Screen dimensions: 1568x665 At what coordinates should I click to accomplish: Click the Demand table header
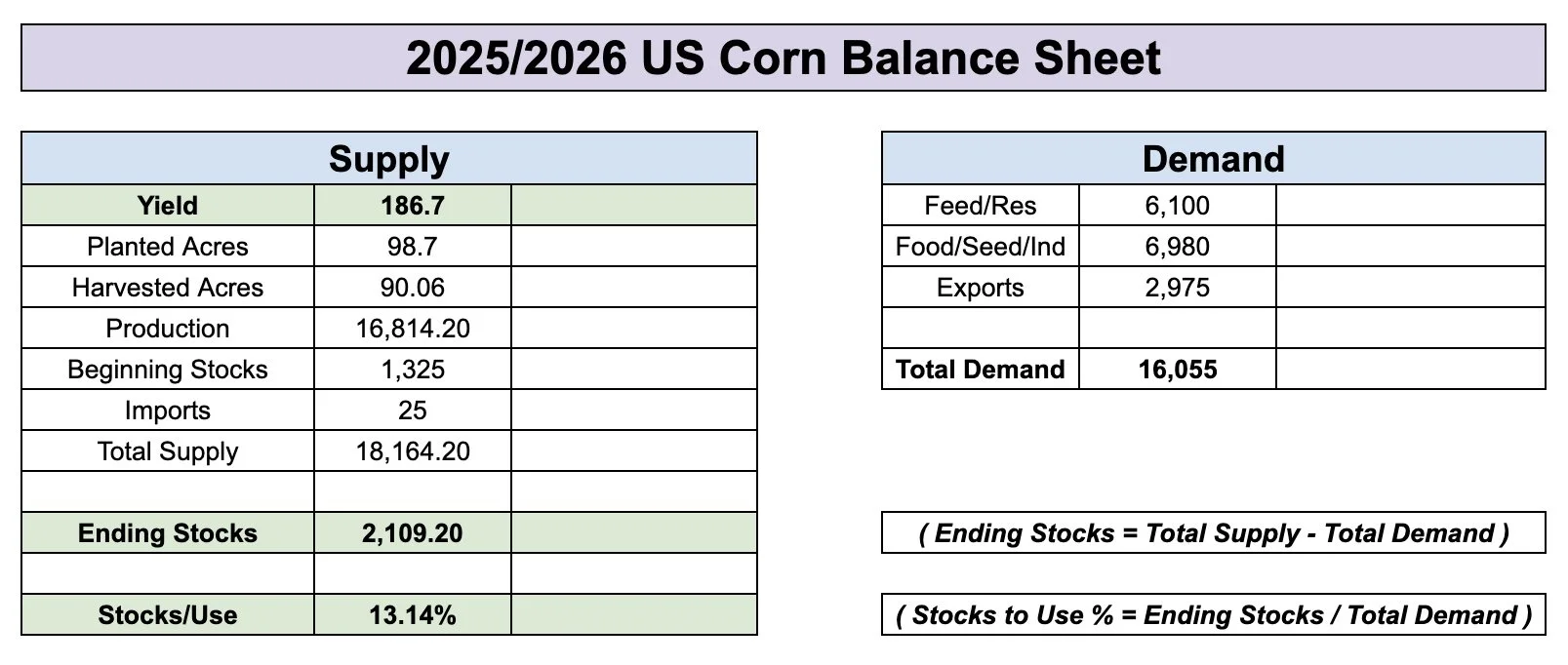pyautogui.click(x=1214, y=159)
